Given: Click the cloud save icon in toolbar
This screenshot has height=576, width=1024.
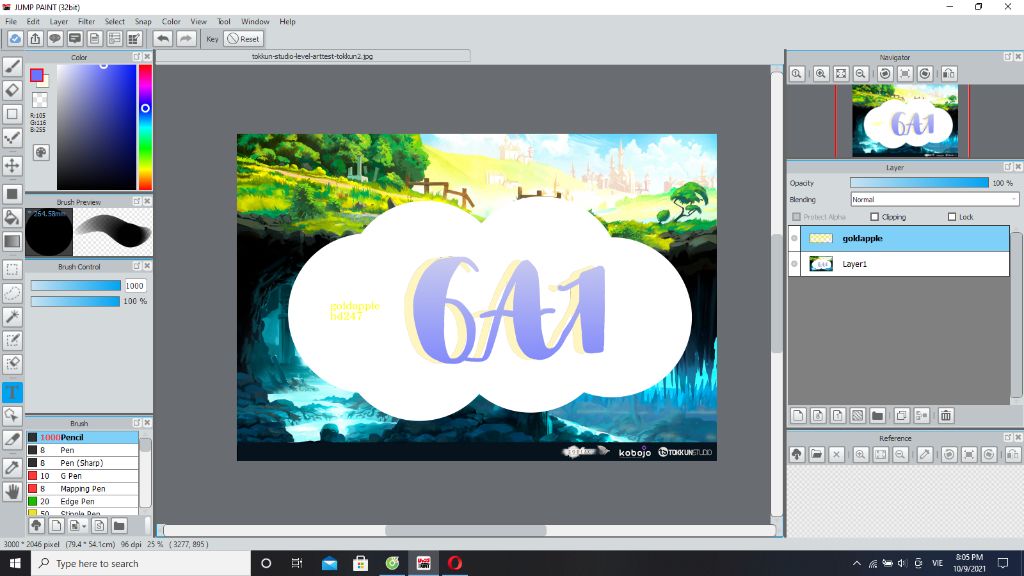Looking at the screenshot, I should 15,39.
